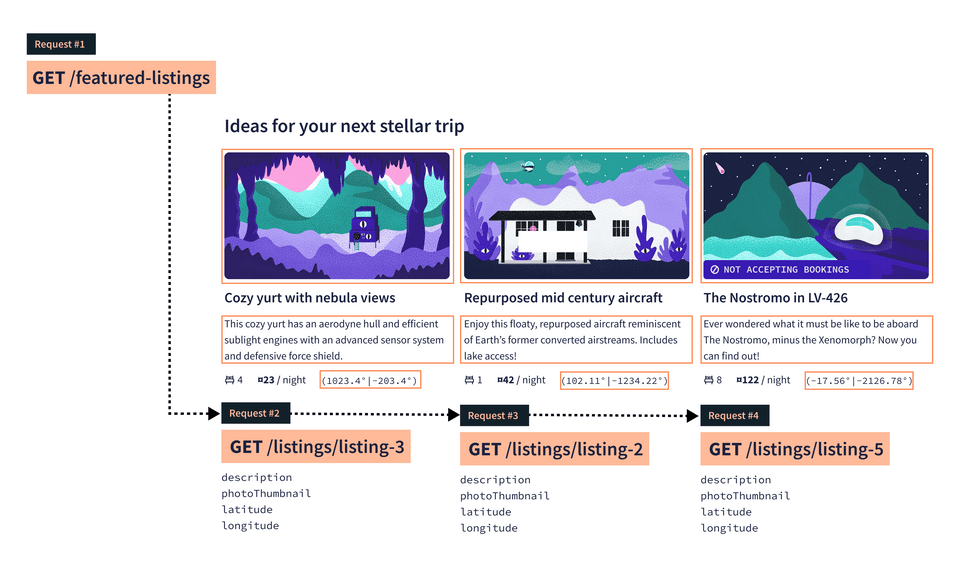Click the yurt coordinates (1023.4°|-203.4°)

[370, 380]
